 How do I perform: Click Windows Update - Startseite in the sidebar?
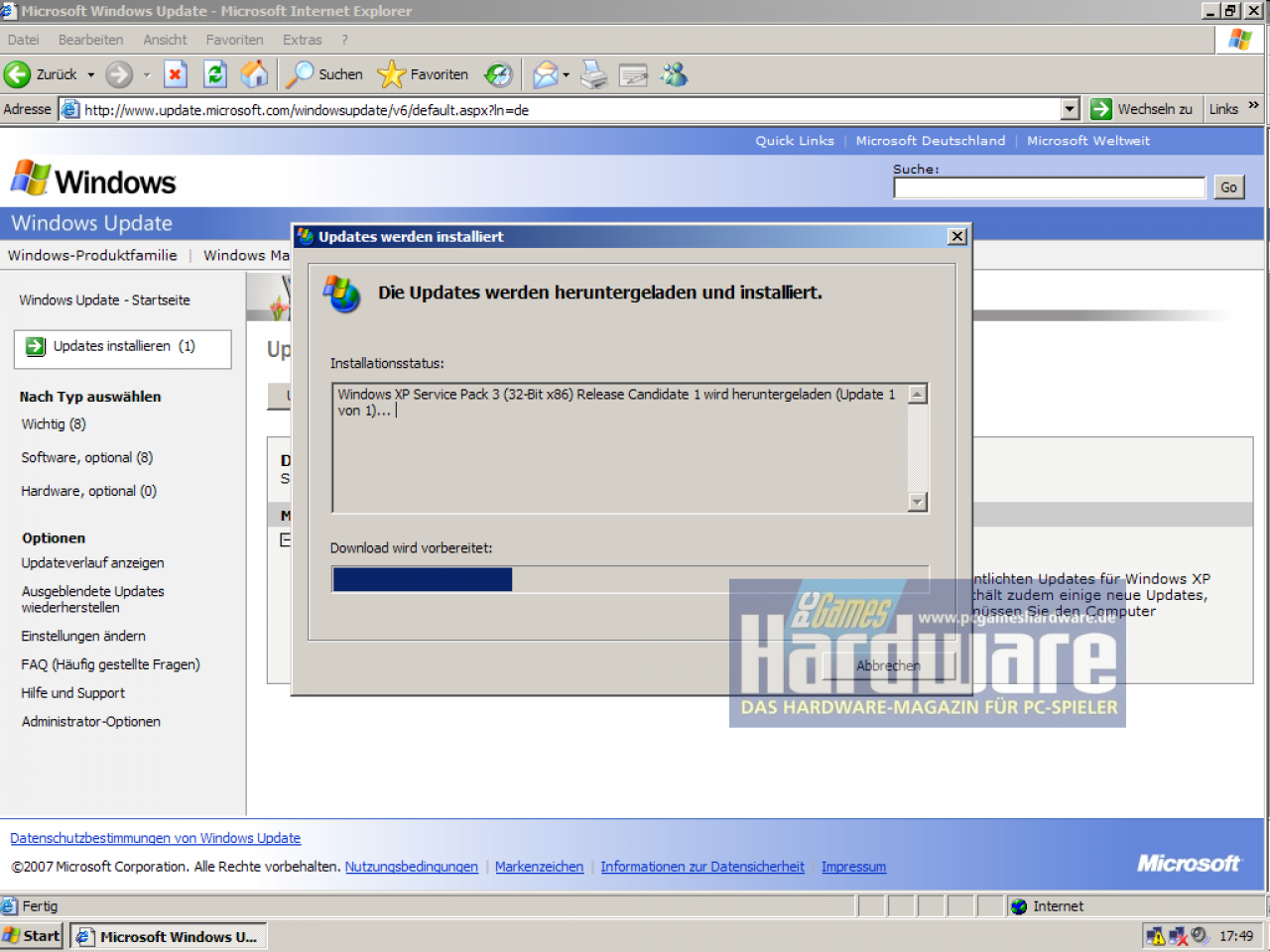tap(104, 300)
